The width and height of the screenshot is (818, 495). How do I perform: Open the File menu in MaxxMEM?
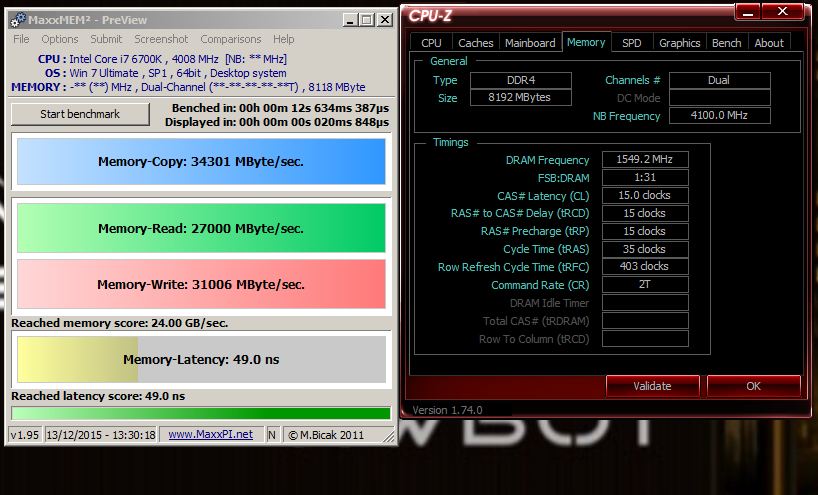click(x=21, y=39)
